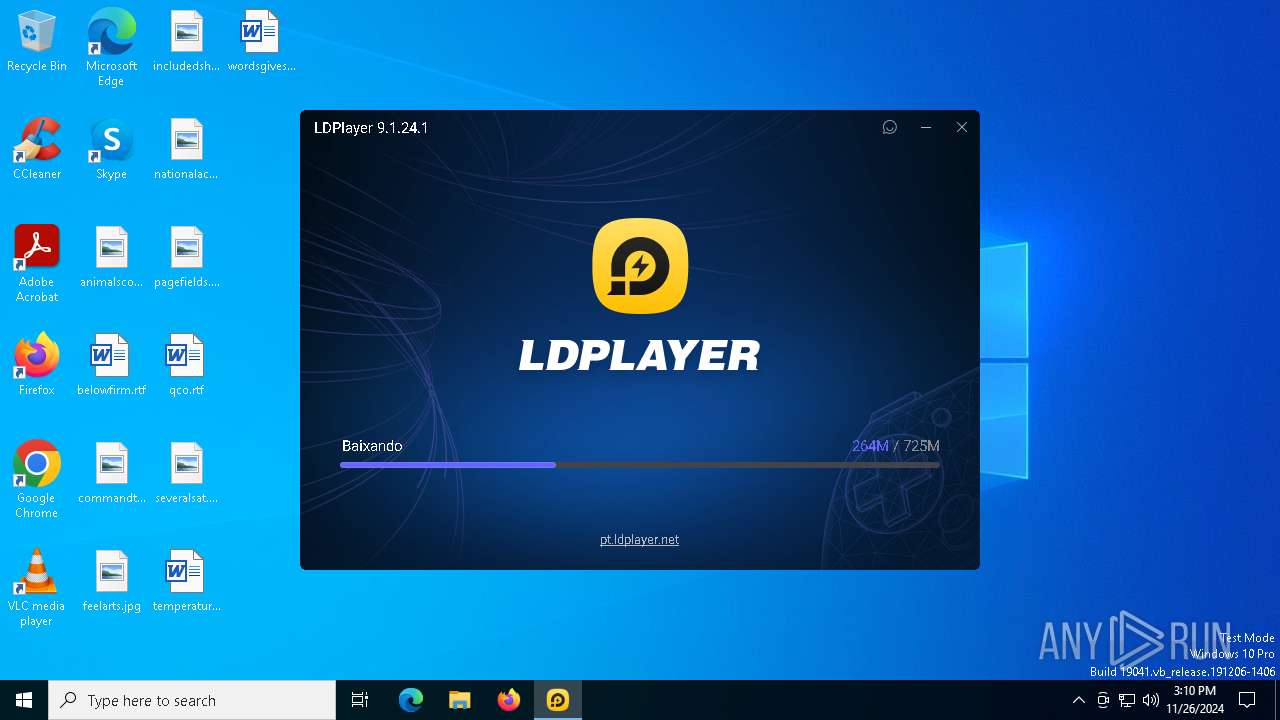Click the volume speaker icon in tray
1280x720 pixels.
(x=1151, y=700)
